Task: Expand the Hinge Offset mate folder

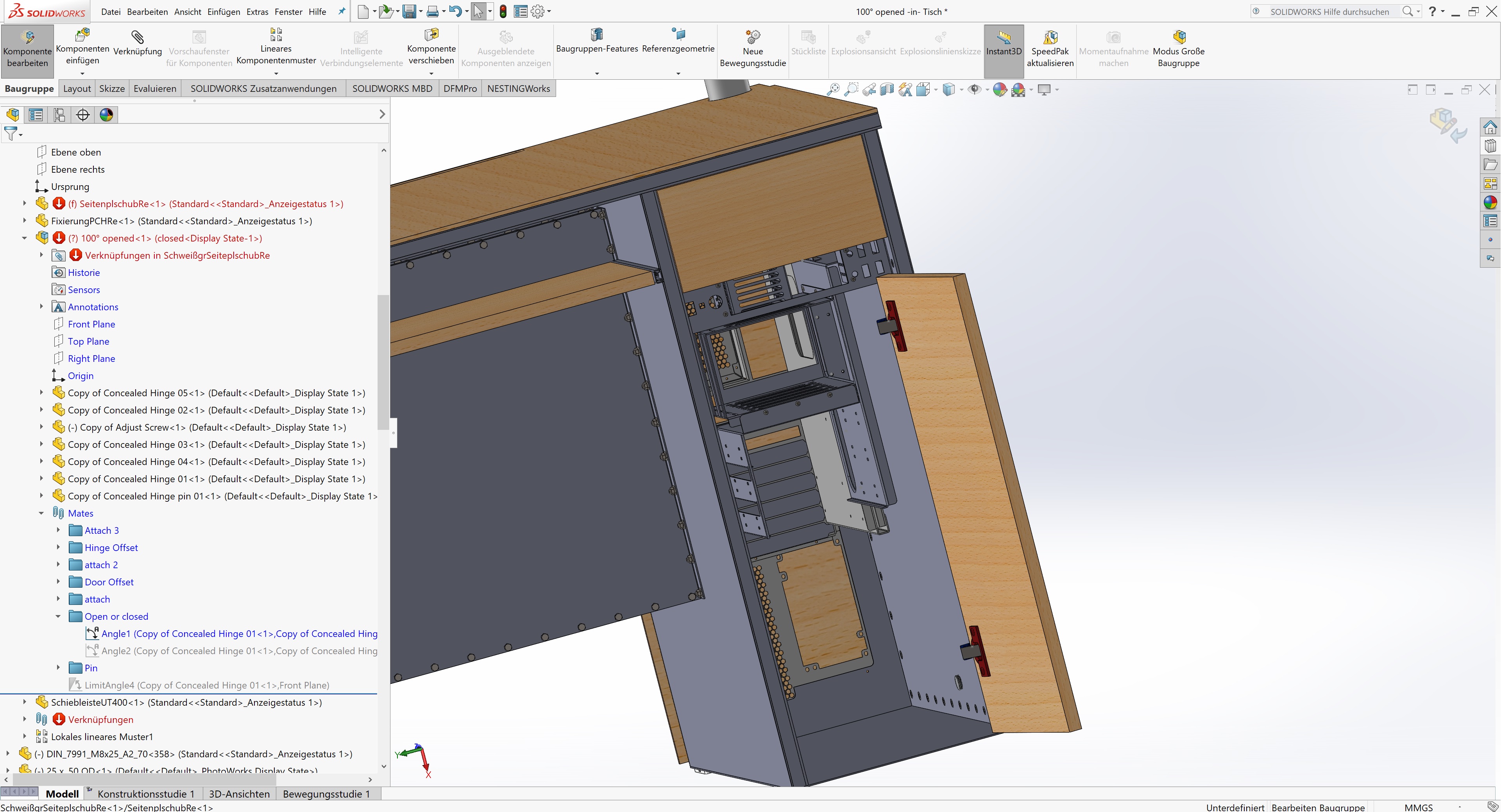Action: click(x=58, y=548)
